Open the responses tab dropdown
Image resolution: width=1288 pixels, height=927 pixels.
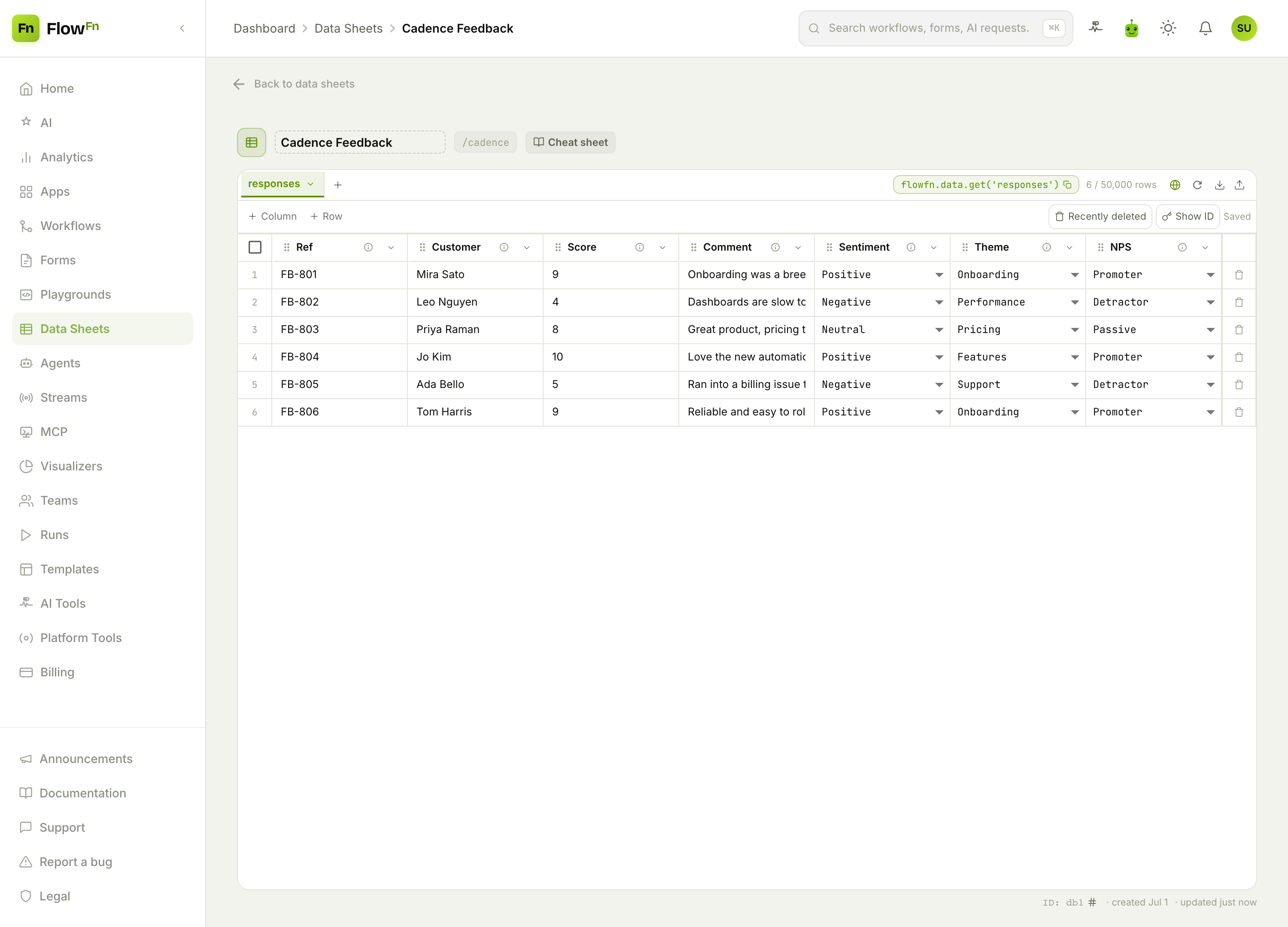tap(311, 184)
